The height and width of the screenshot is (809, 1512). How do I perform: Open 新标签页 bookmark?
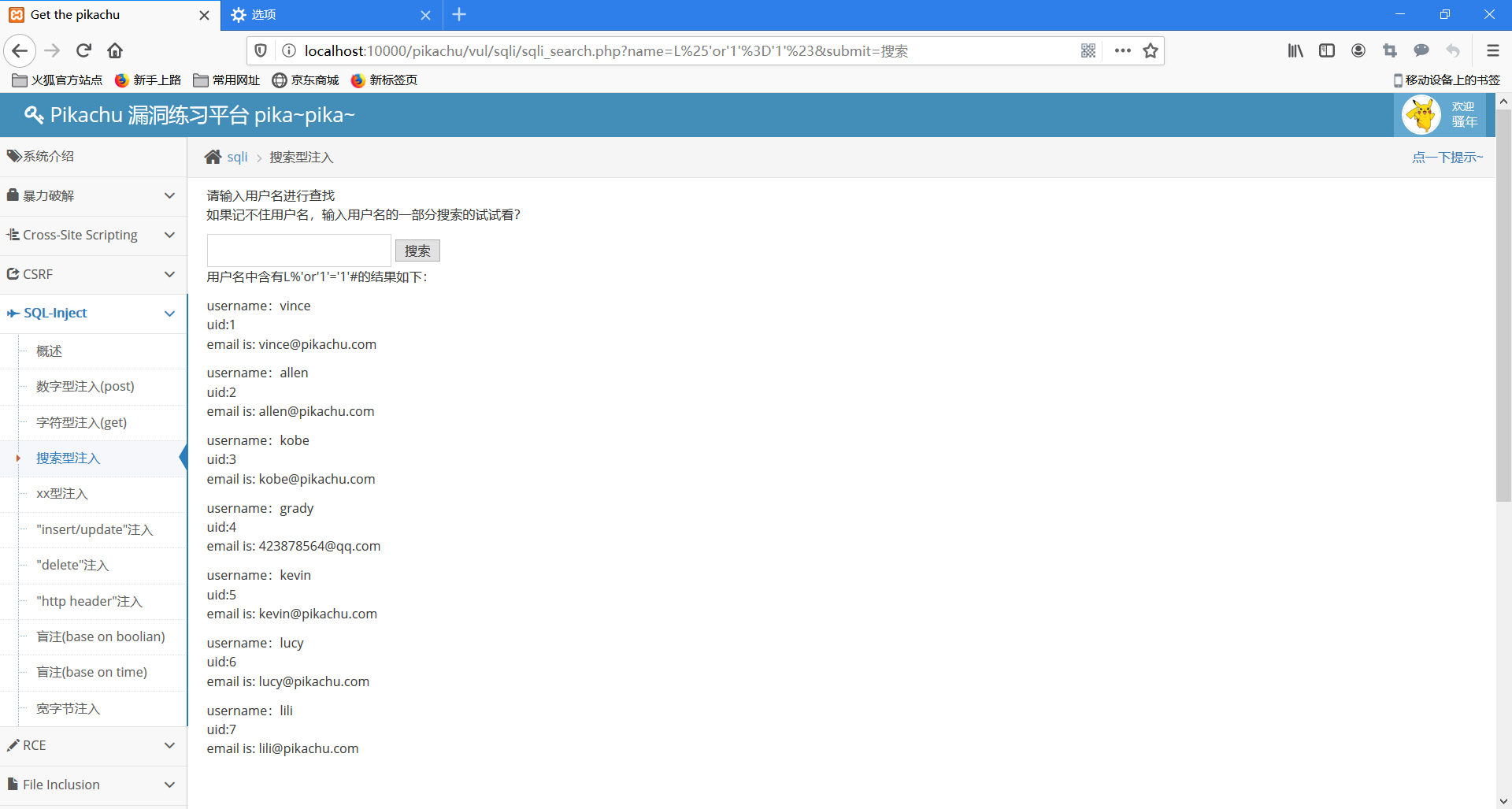tap(384, 80)
